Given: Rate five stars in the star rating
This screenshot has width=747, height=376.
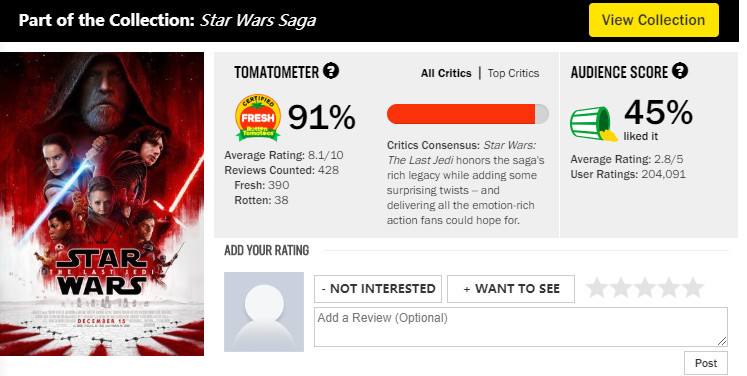Looking at the screenshot, I should point(692,288).
